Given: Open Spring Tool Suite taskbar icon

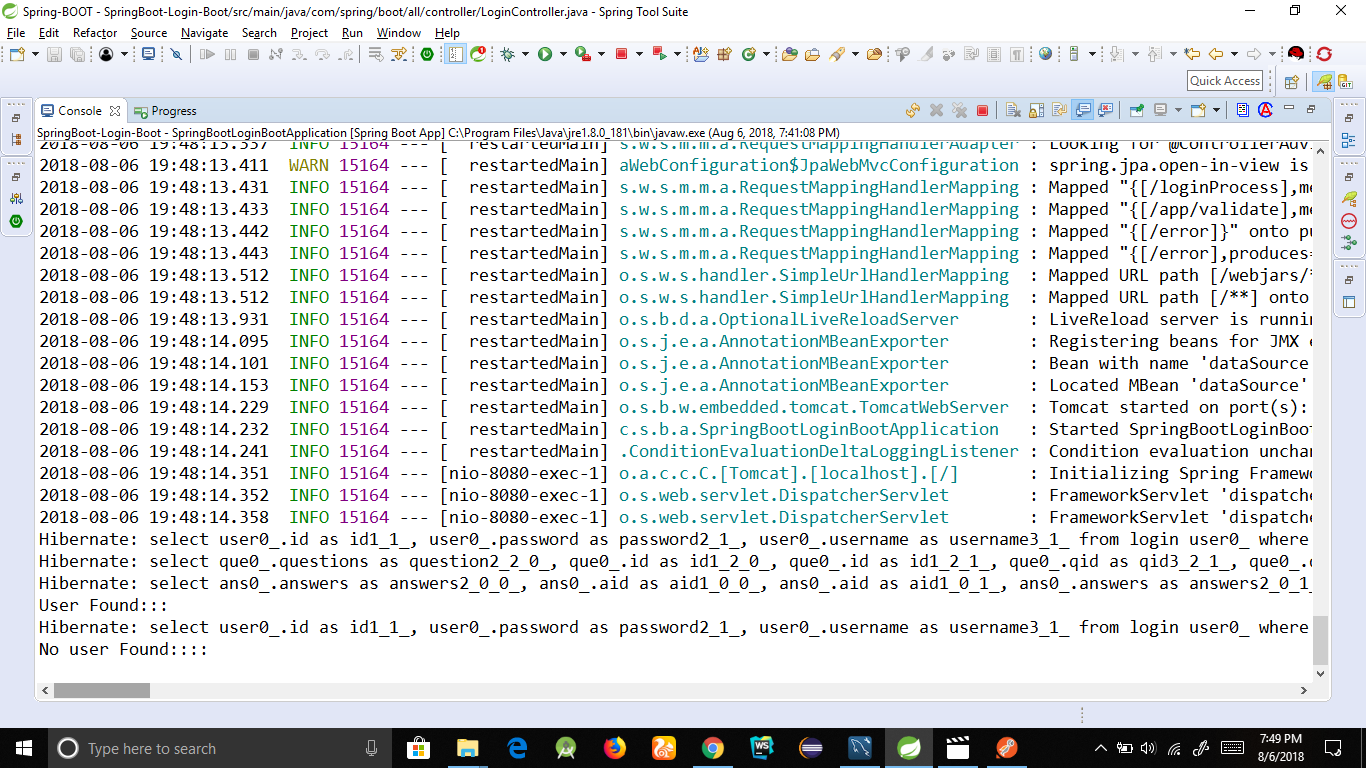Looking at the screenshot, I should [909, 748].
